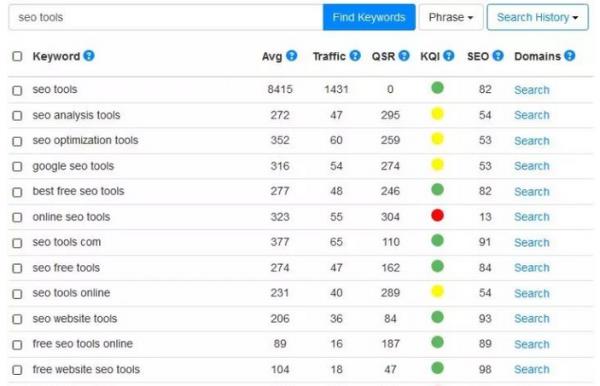
Task: Sort by the Traffic column header
Action: coord(329,56)
